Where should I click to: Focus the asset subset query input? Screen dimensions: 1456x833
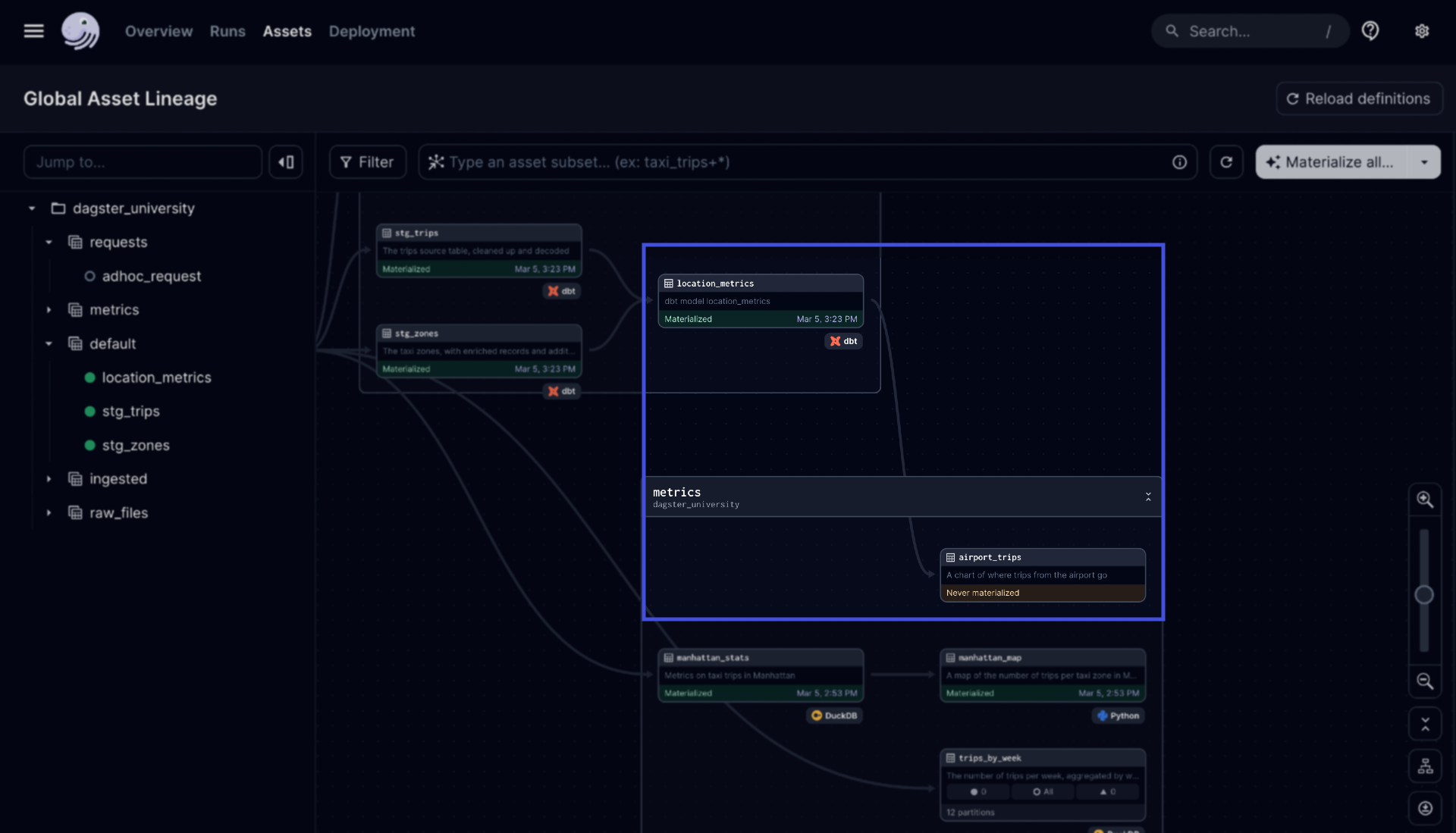(x=808, y=162)
